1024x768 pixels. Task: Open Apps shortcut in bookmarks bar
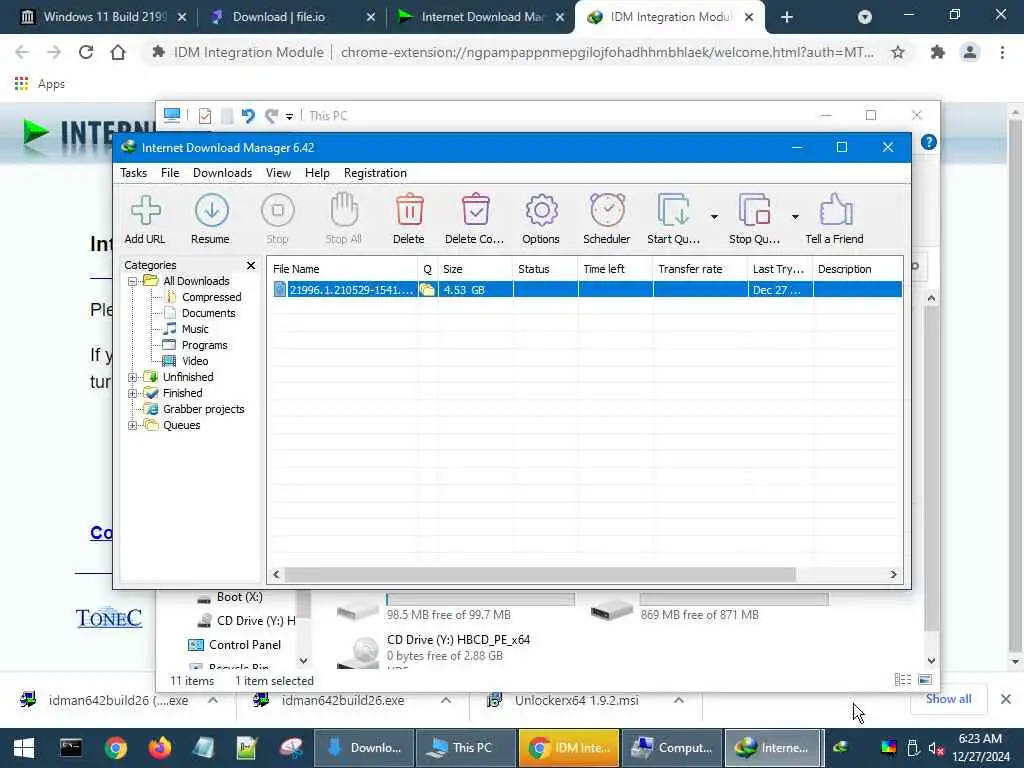[40, 84]
